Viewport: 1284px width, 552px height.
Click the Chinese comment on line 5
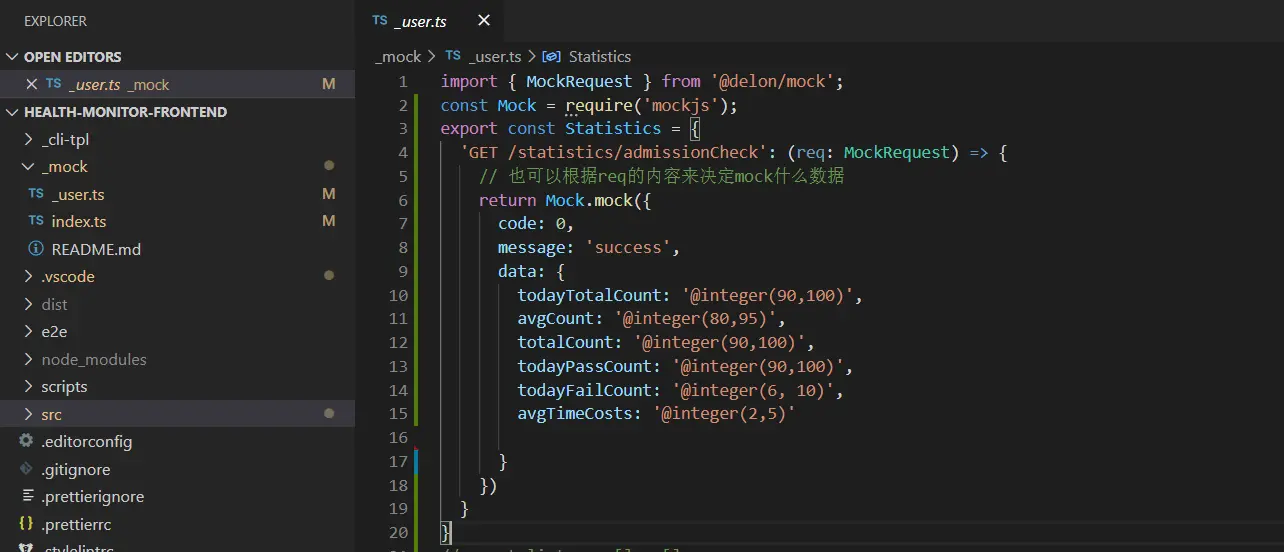(662, 177)
